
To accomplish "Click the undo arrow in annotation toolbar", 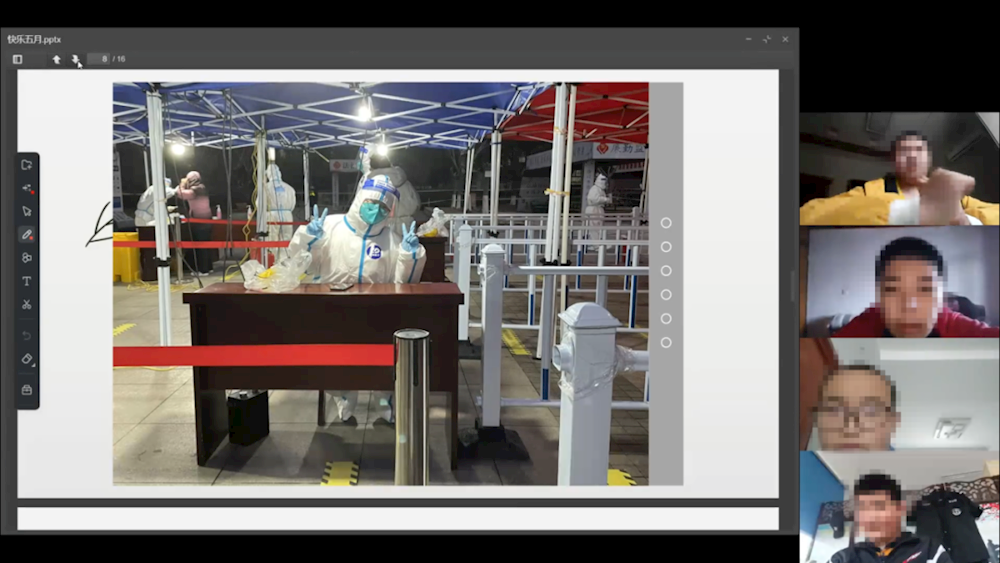I will click(x=27, y=335).
